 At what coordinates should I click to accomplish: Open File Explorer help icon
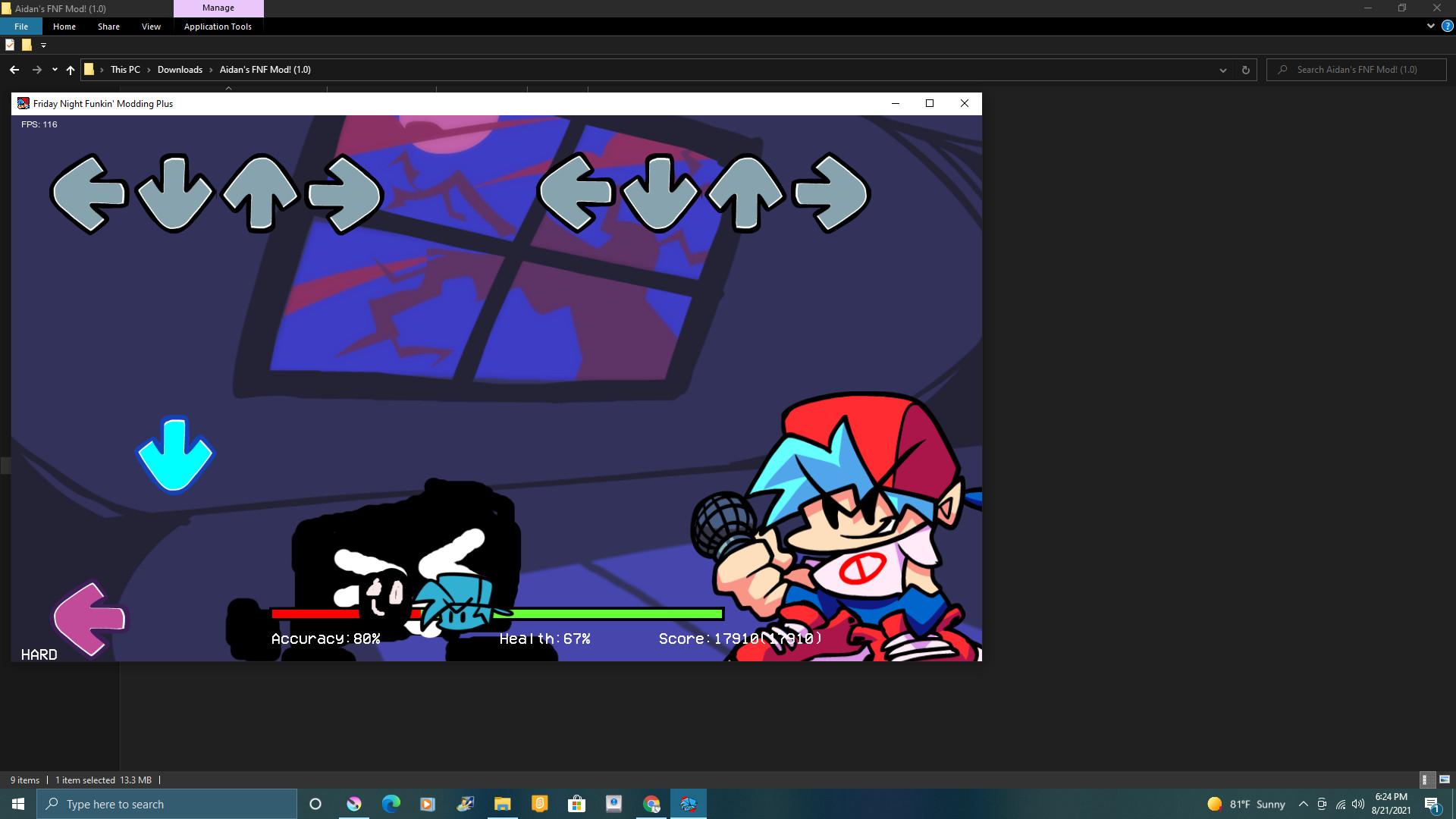(x=1447, y=26)
